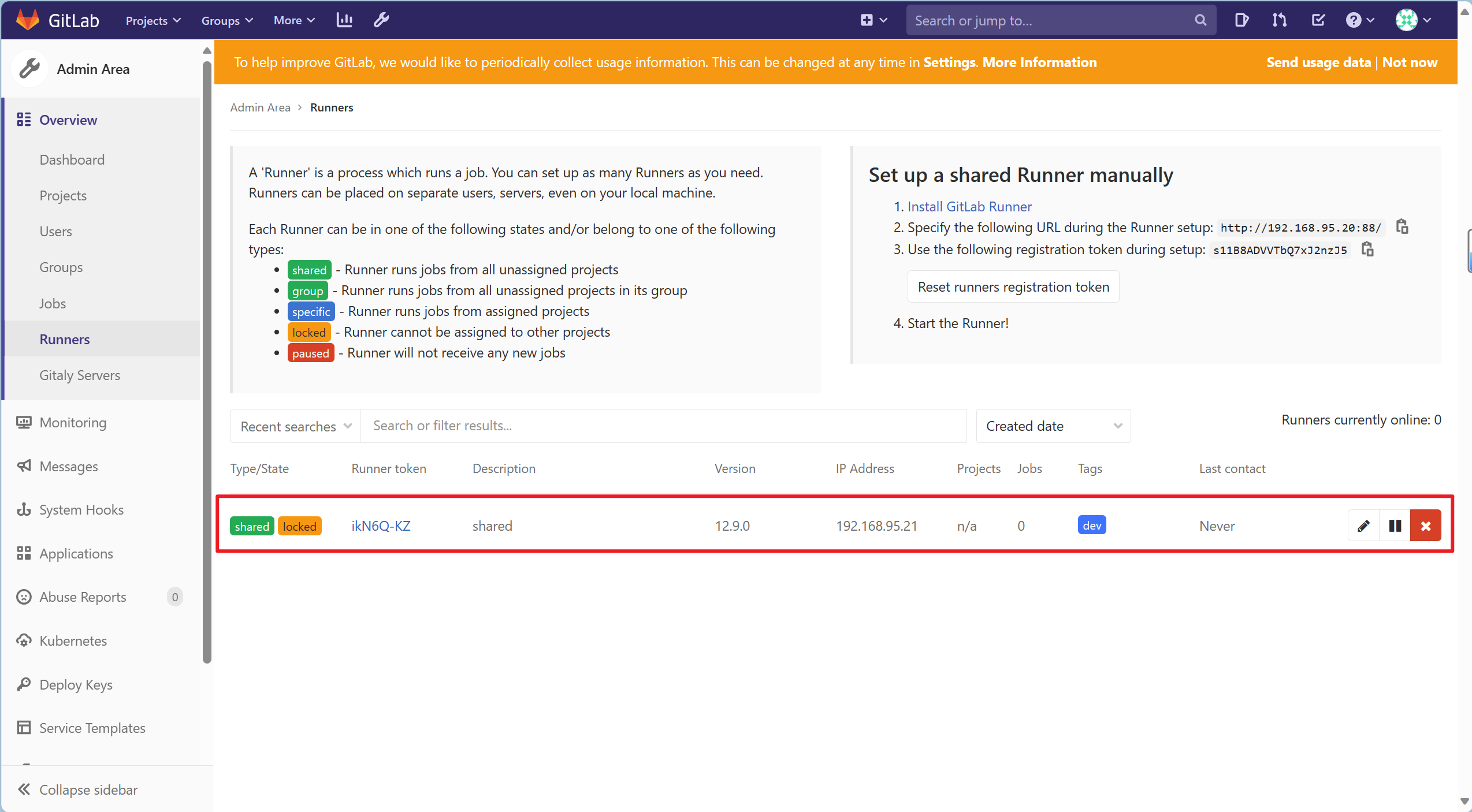Open the Merge requests icon
This screenshot has width=1472, height=812.
1279,19
